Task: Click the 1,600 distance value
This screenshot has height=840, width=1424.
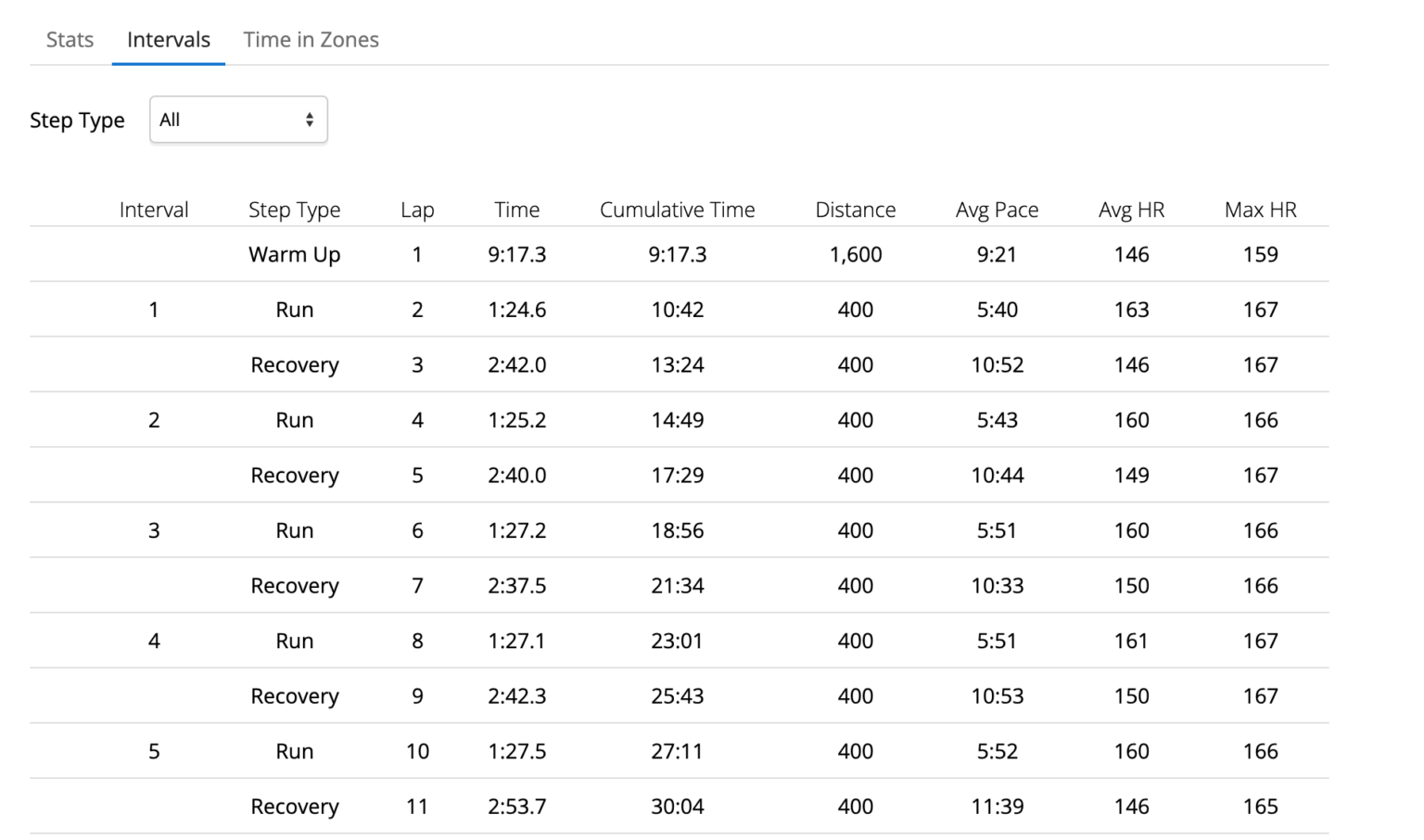Action: click(x=856, y=254)
